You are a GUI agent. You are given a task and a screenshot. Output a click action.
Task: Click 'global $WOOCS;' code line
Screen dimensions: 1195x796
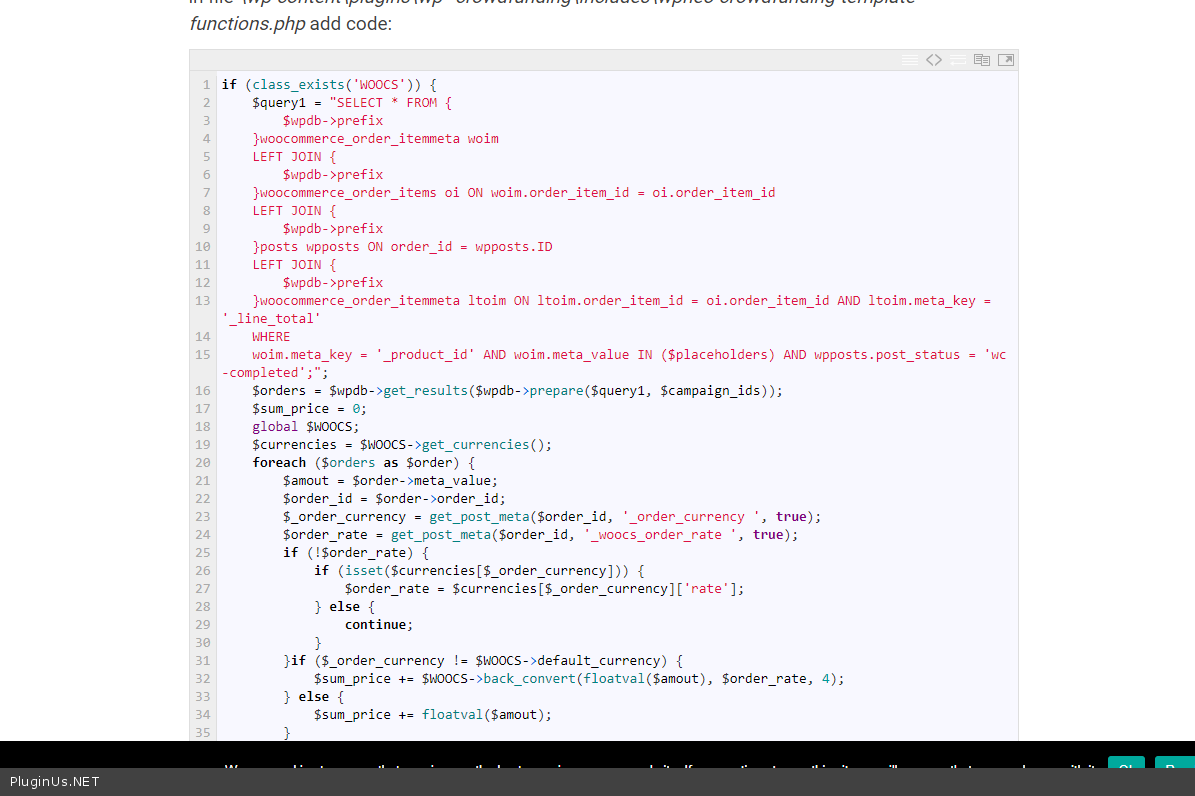click(305, 427)
